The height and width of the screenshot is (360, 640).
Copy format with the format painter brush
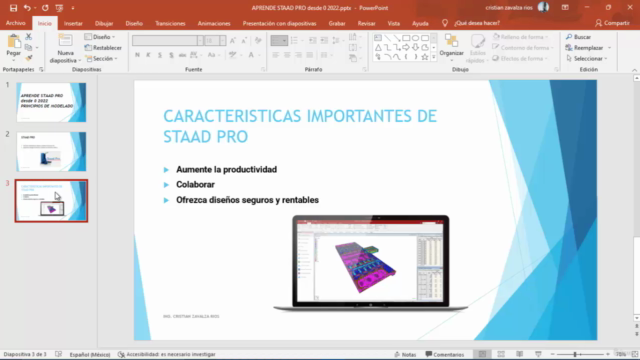tap(29, 58)
